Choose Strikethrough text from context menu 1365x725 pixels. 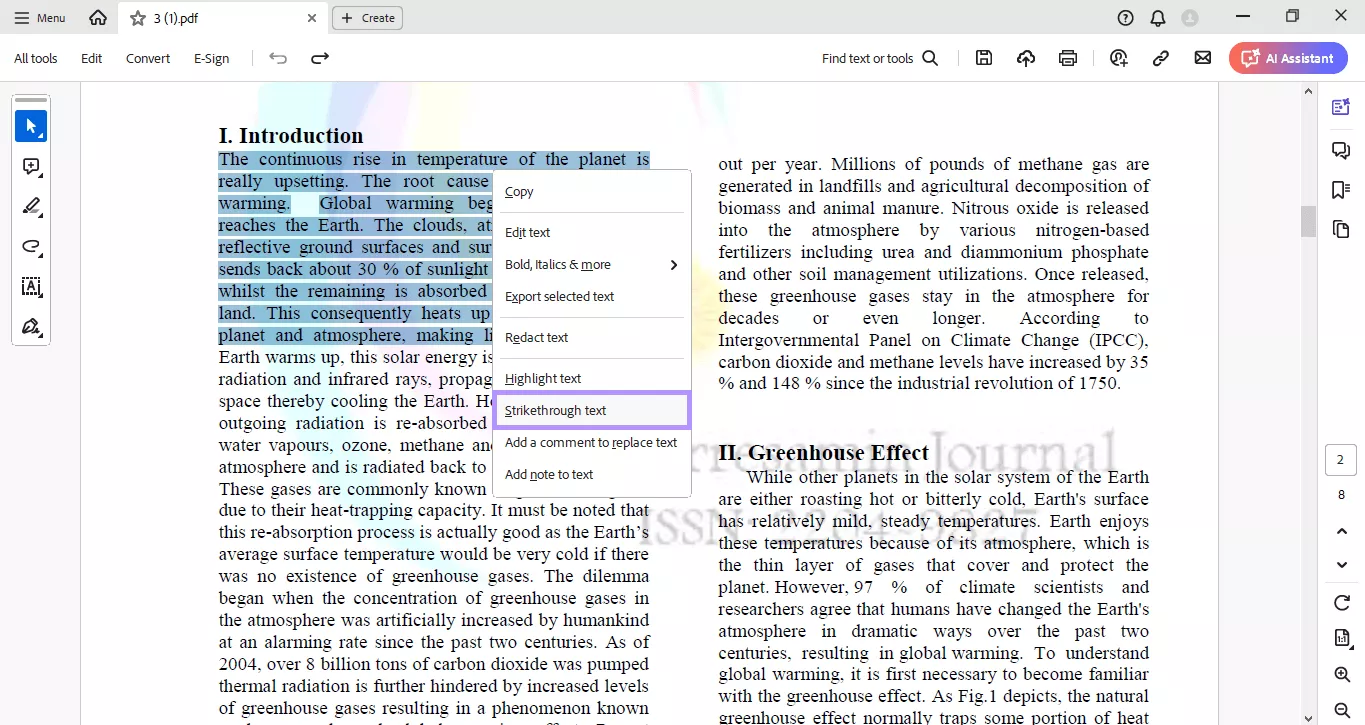click(x=555, y=410)
